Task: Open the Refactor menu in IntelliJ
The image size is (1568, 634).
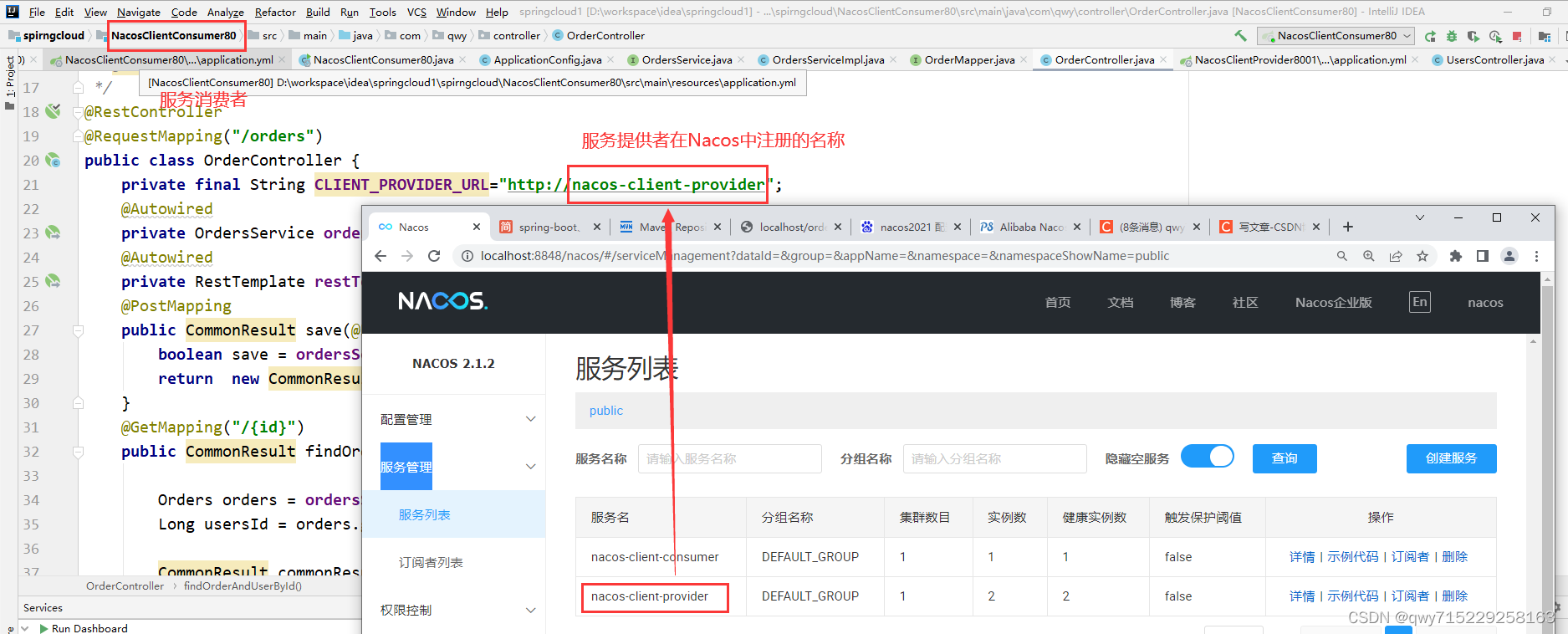Action: point(275,12)
